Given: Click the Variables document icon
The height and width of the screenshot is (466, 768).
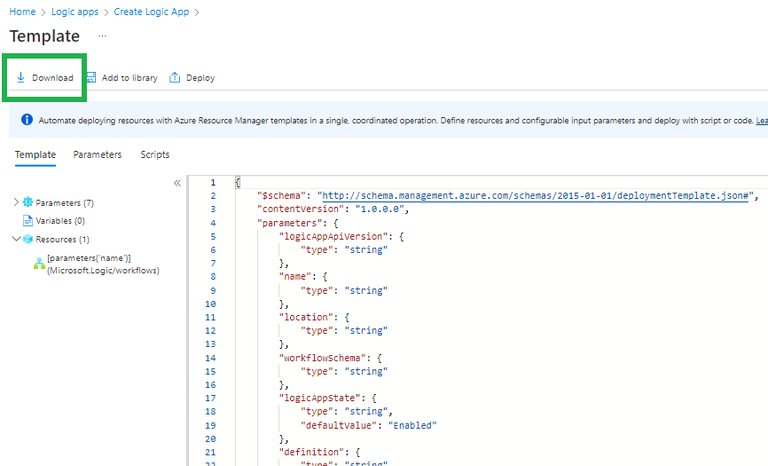Looking at the screenshot, I should click(28, 221).
